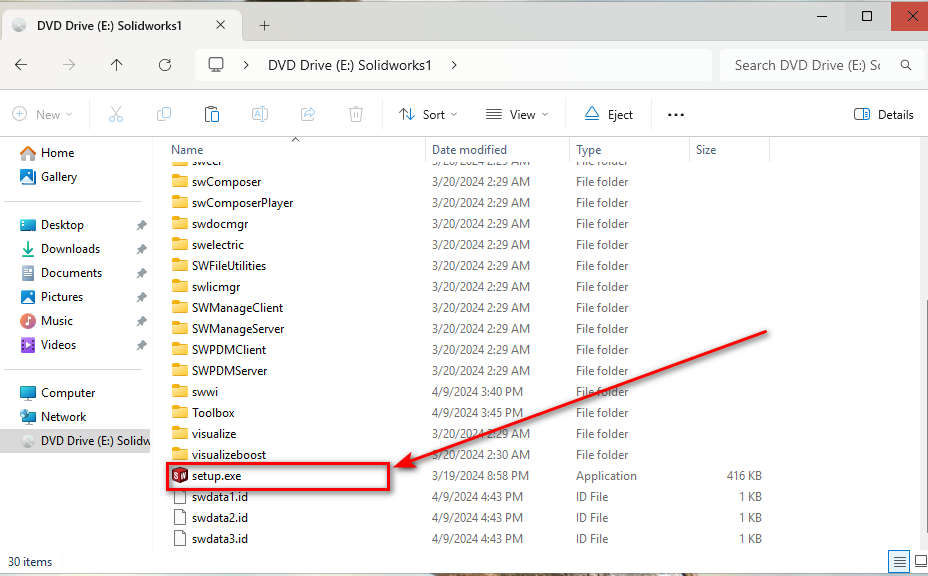The width and height of the screenshot is (928, 576).
Task: Click the Delete trash icon
Action: pos(356,114)
